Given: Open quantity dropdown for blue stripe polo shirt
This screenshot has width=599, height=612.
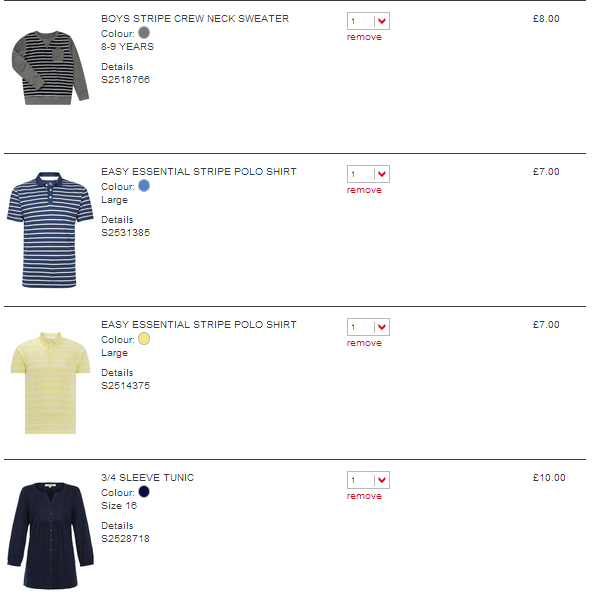Looking at the screenshot, I should point(368,174).
